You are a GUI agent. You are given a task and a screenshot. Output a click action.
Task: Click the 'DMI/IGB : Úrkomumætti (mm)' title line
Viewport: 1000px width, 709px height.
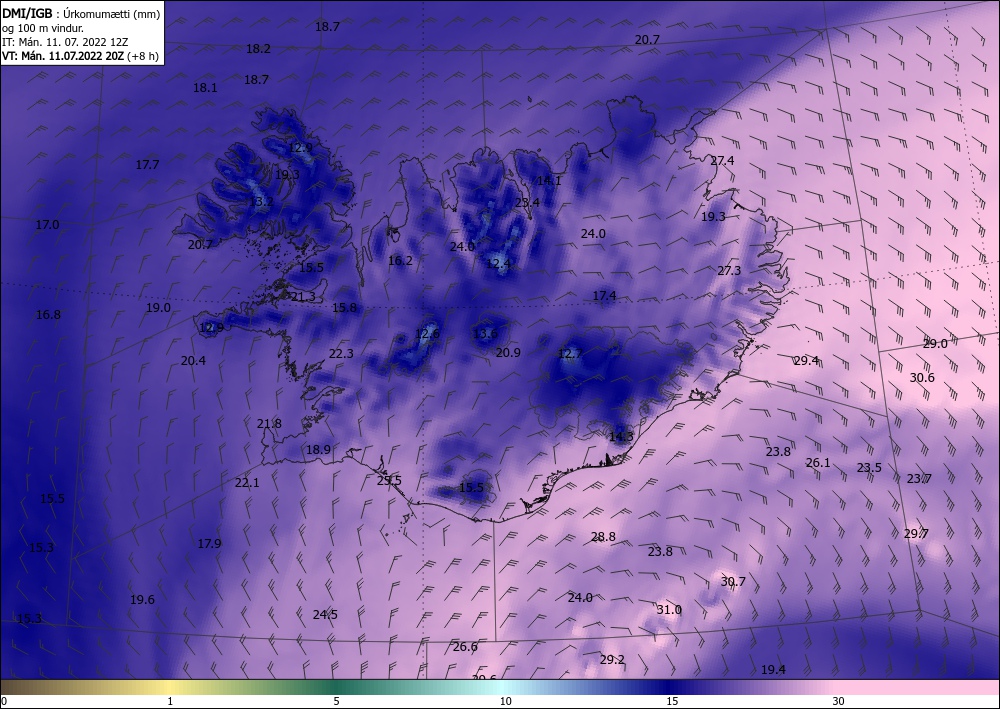tap(81, 14)
